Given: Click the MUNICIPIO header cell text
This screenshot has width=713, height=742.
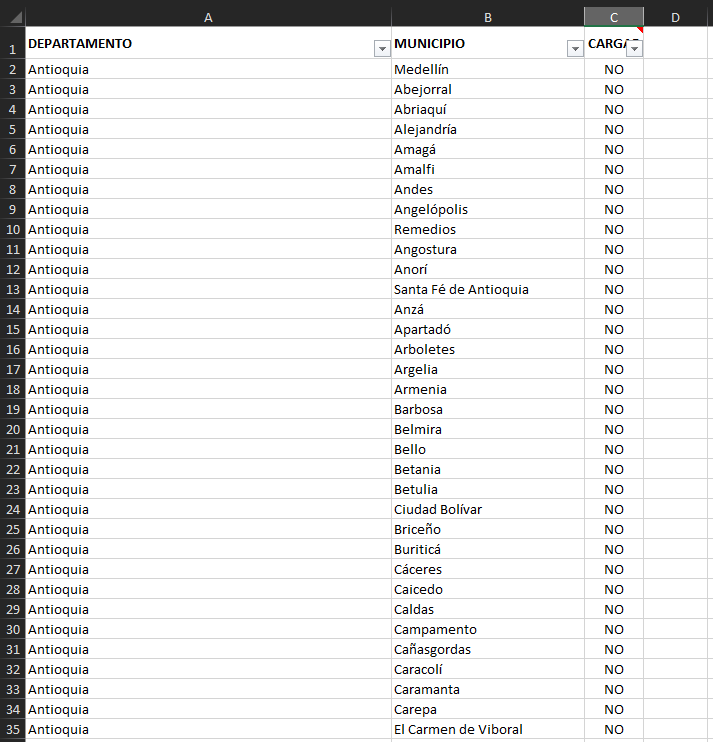Looking at the screenshot, I should (429, 43).
